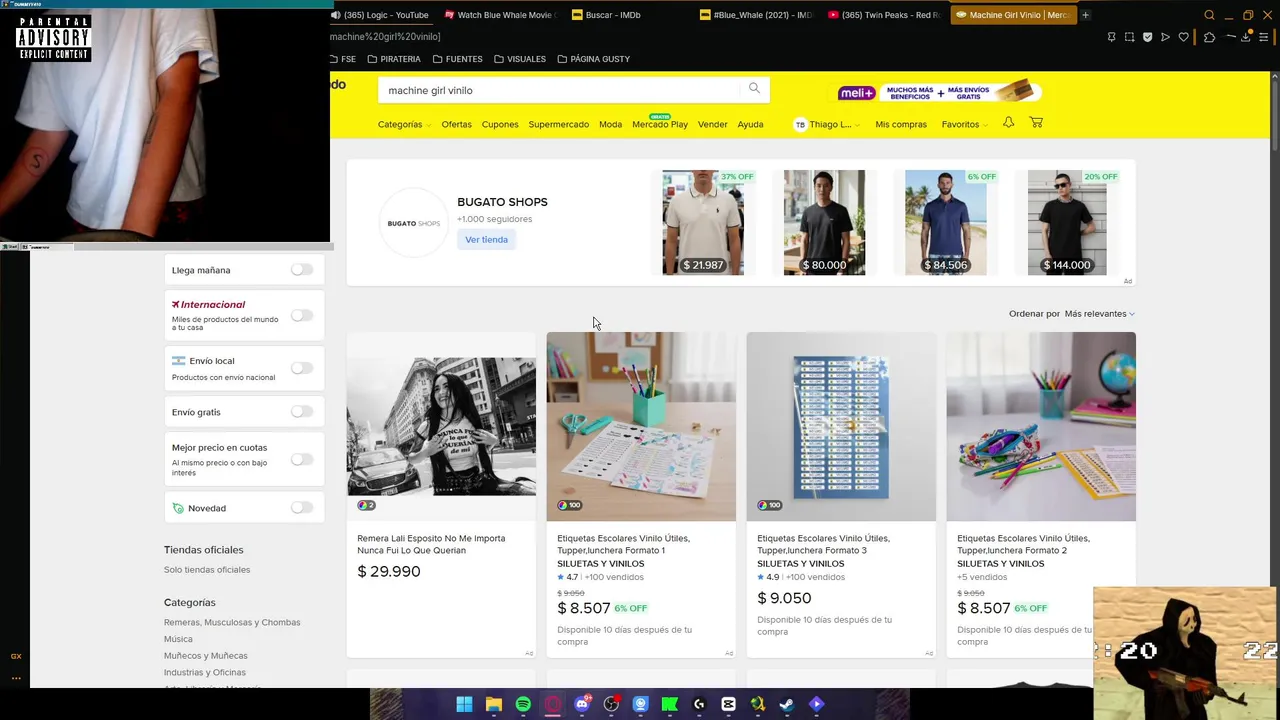Open Remeras, Musculosas y Chombas category
This screenshot has height=720, width=1280.
click(x=232, y=622)
